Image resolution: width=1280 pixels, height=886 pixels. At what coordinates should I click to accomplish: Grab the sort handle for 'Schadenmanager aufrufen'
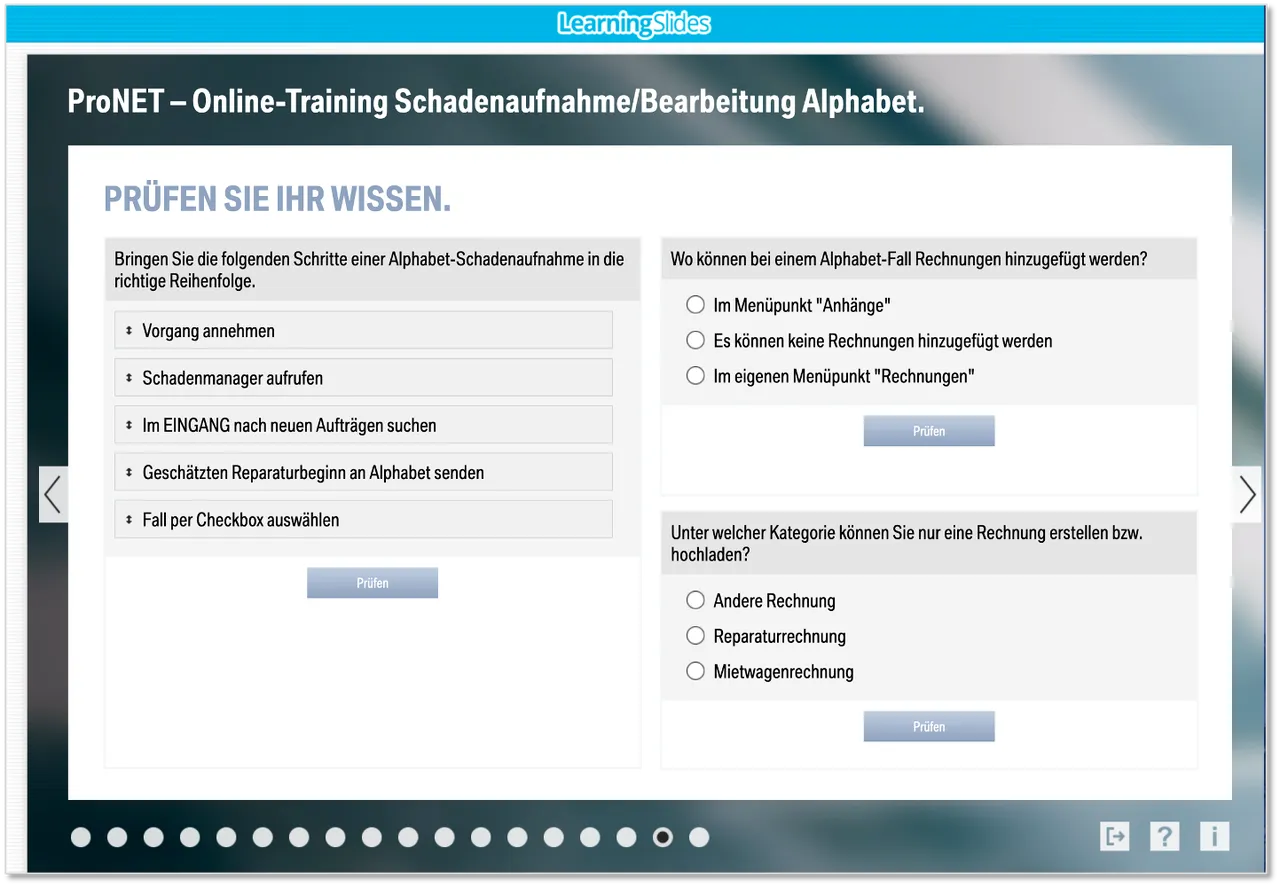click(x=129, y=378)
